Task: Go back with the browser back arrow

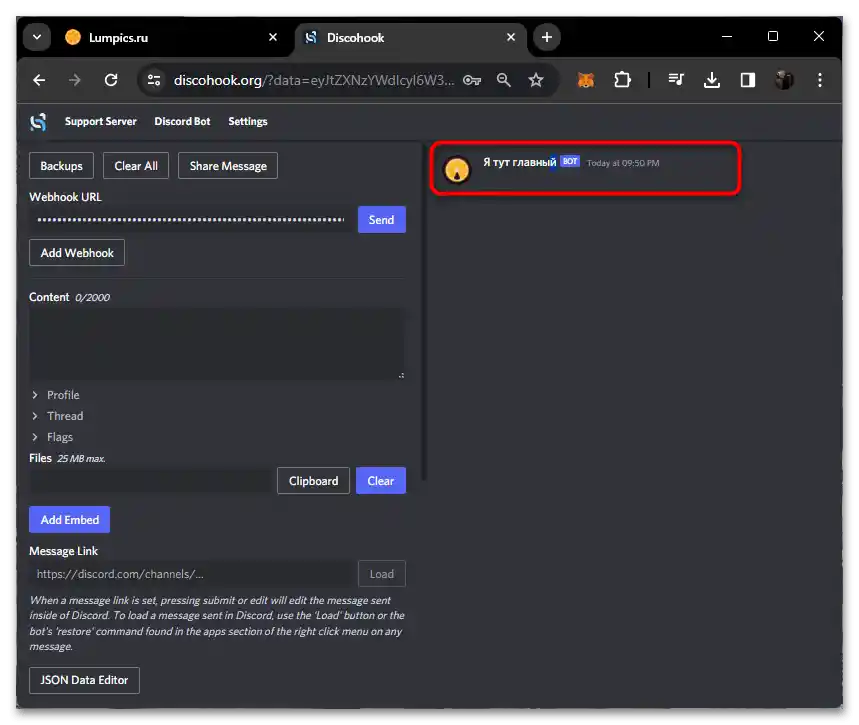Action: [39, 81]
